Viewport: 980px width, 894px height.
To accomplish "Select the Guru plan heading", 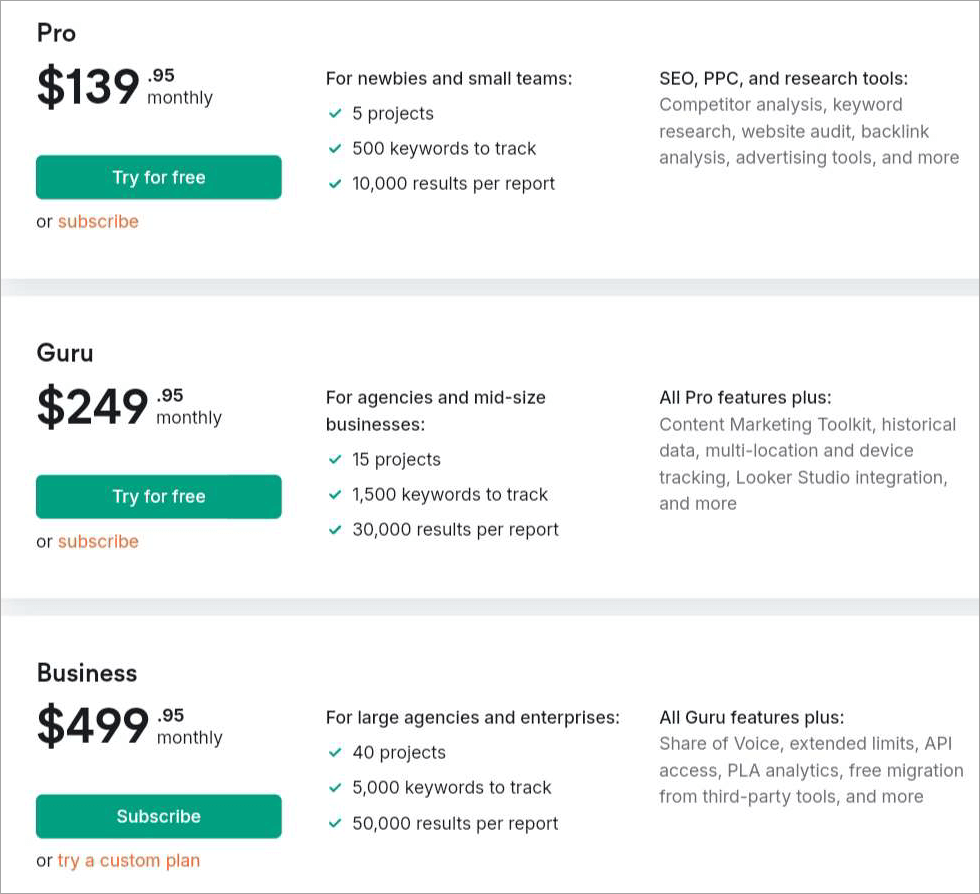I will (65, 353).
